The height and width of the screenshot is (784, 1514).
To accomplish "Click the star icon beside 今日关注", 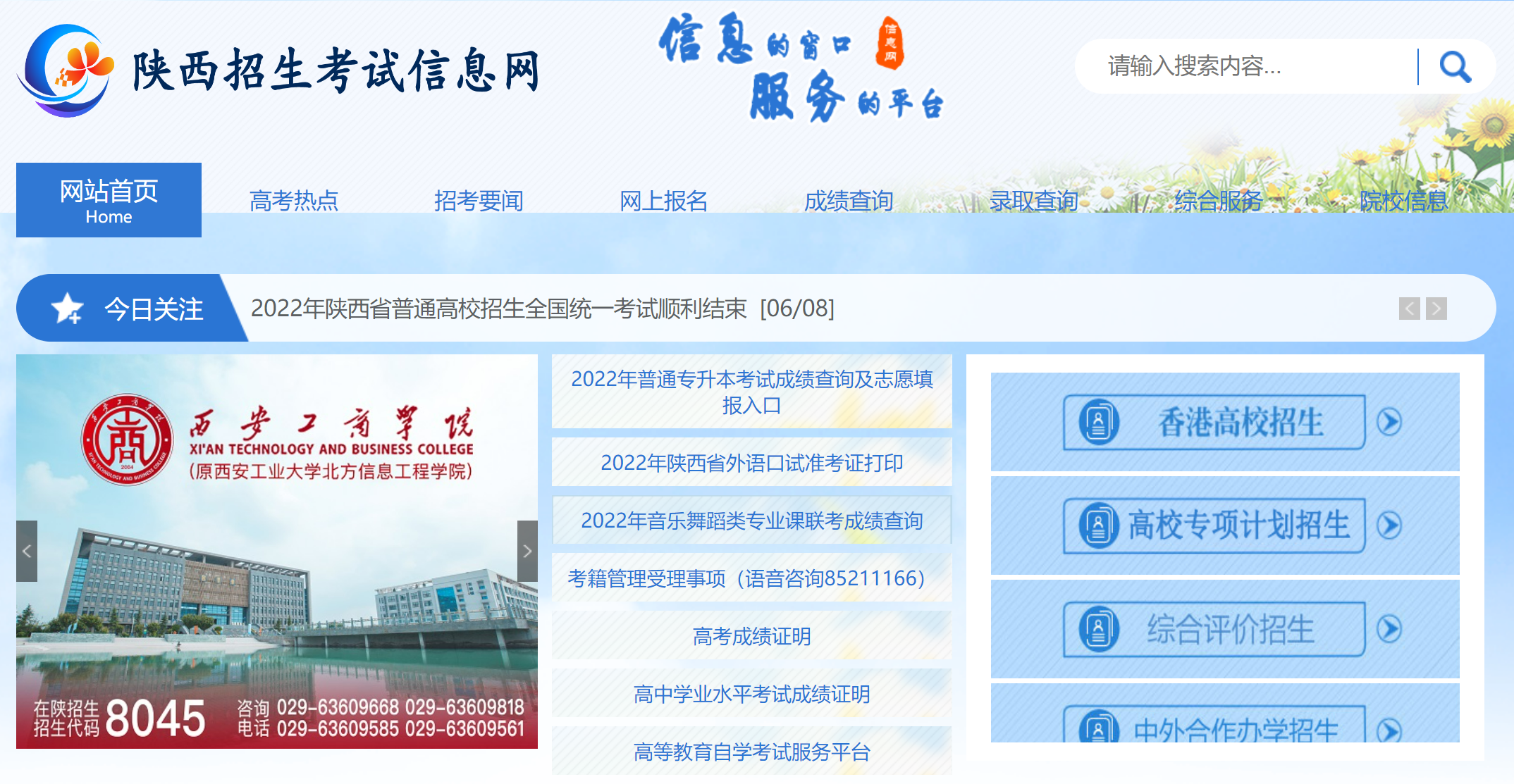I will [68, 309].
